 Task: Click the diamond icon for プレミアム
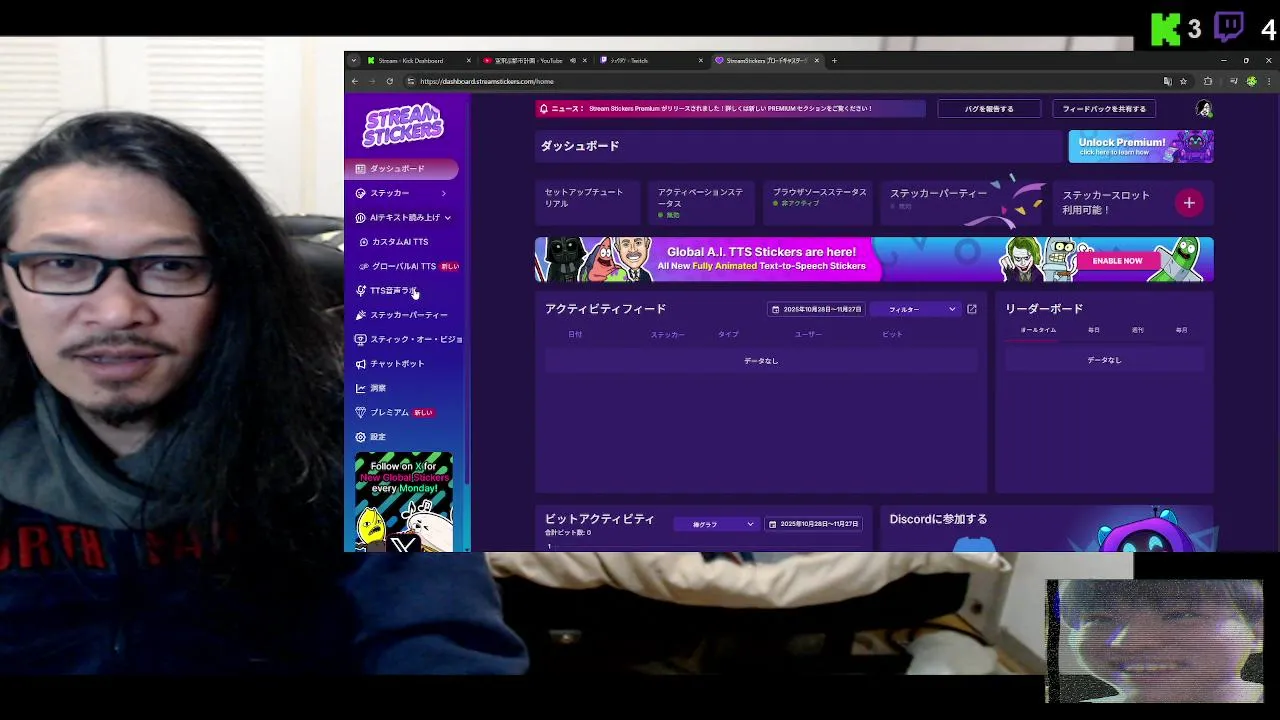tap(361, 412)
